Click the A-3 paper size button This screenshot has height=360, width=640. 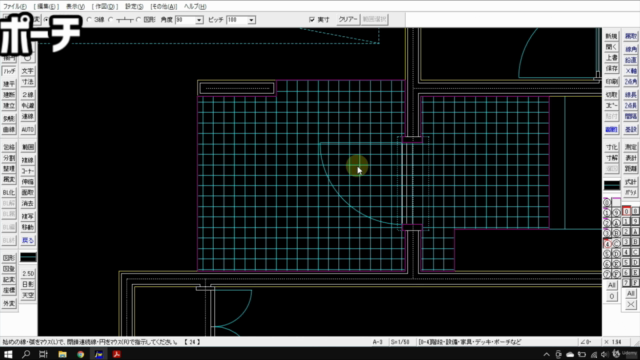(x=378, y=342)
